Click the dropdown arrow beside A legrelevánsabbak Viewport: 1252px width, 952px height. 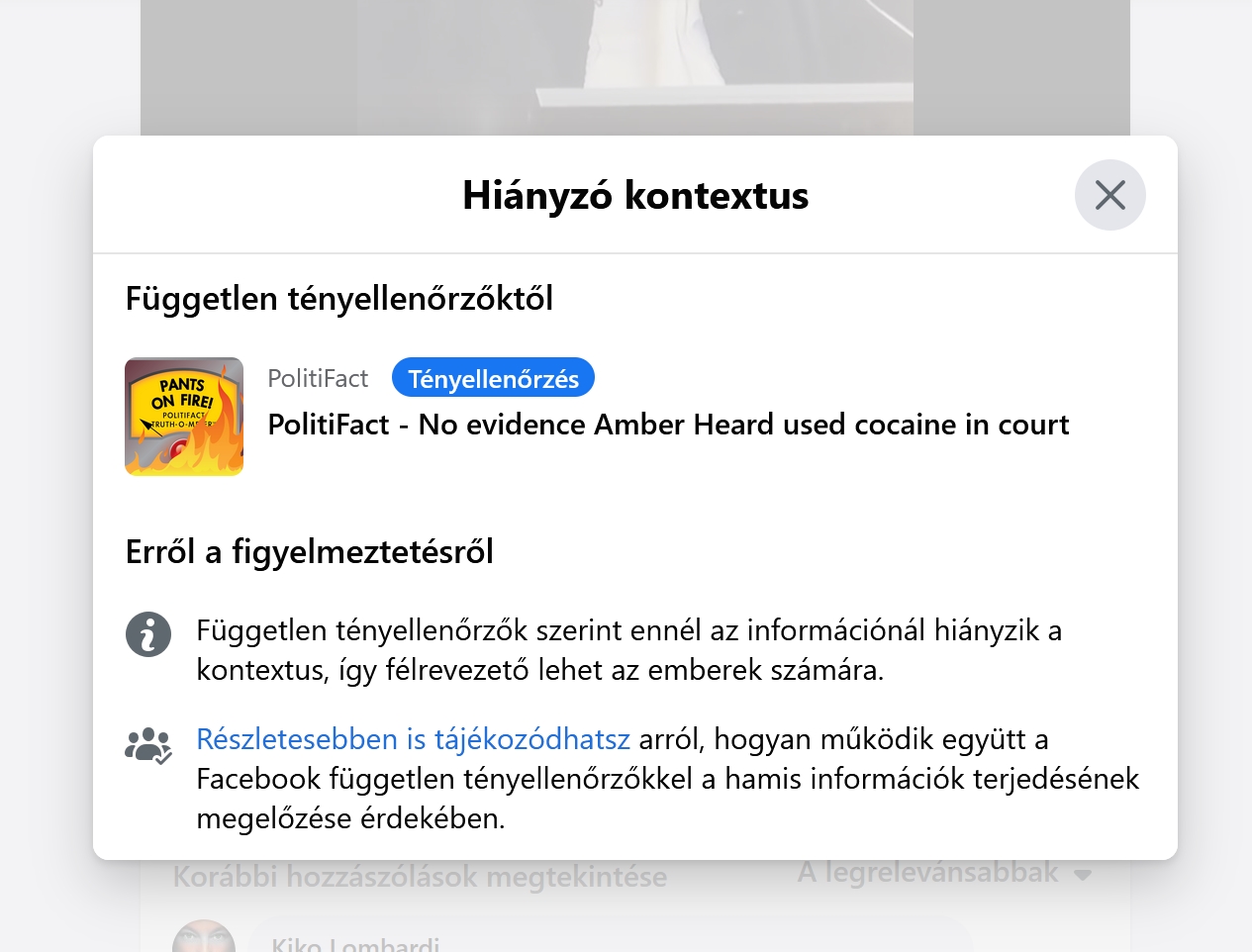[1083, 875]
